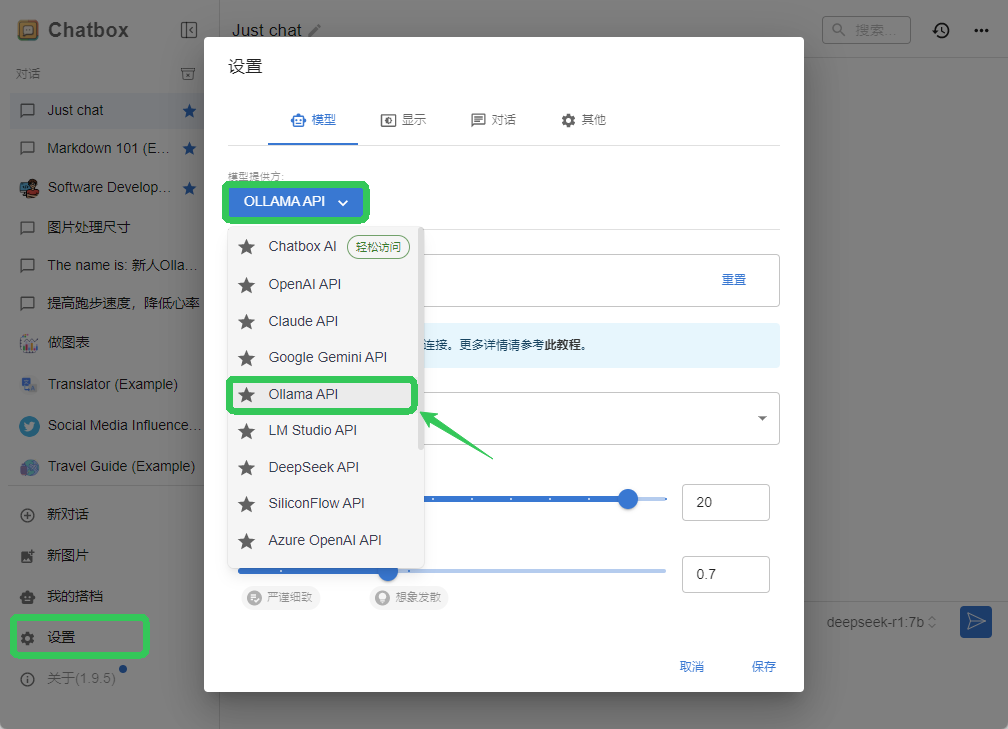Open the 此教程 tutorial link
This screenshot has width=1008, height=729.
click(562, 345)
